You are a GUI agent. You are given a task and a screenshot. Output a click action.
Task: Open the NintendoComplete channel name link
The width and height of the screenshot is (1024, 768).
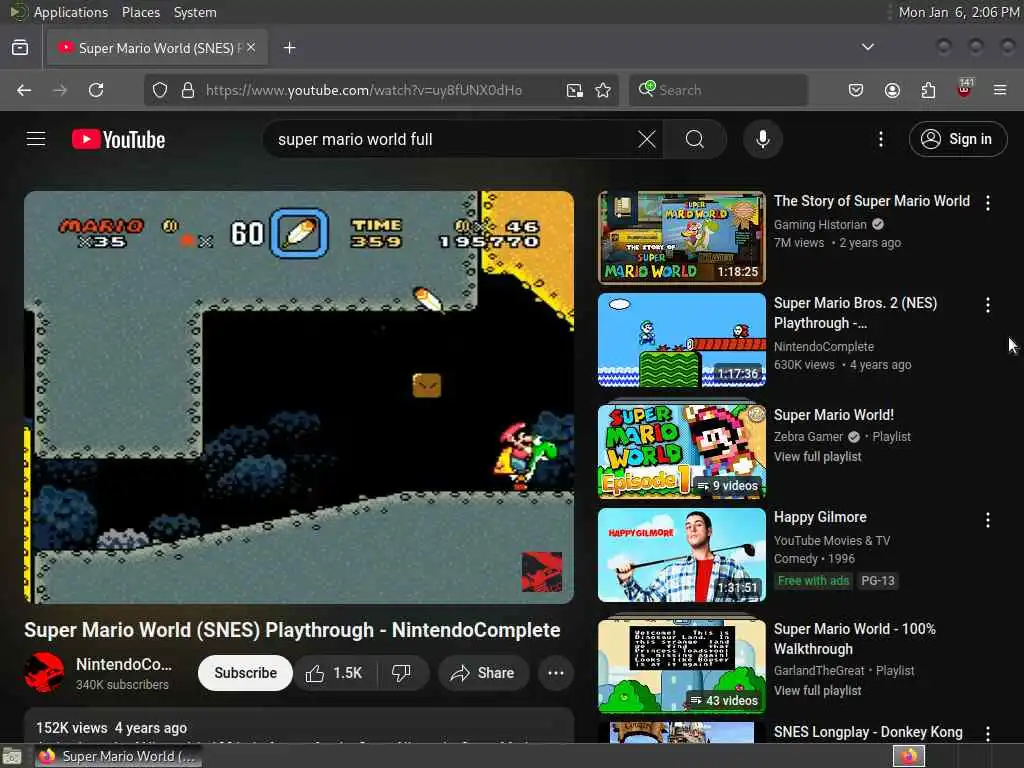click(123, 664)
